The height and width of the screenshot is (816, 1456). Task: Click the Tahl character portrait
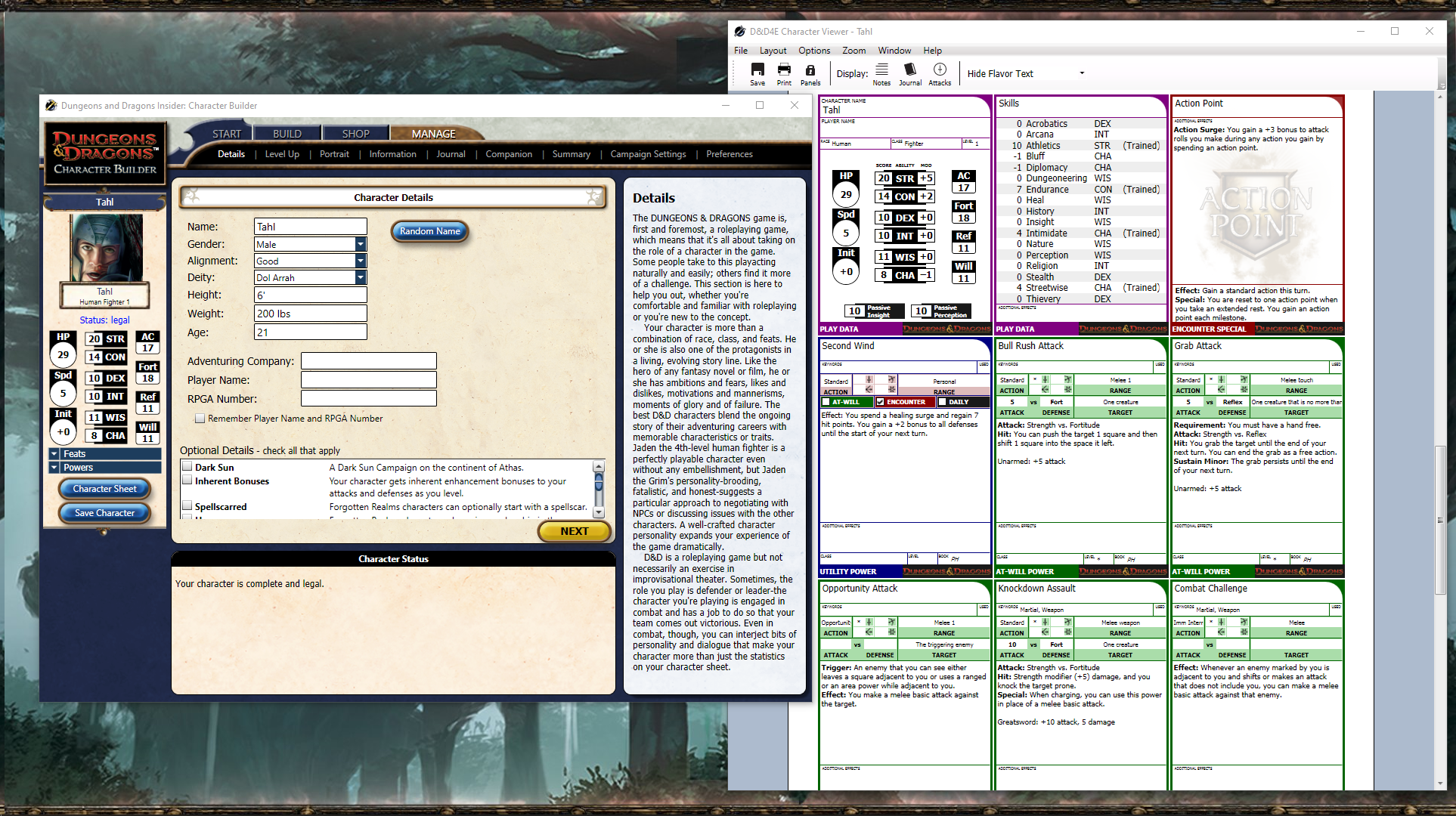pos(105,249)
